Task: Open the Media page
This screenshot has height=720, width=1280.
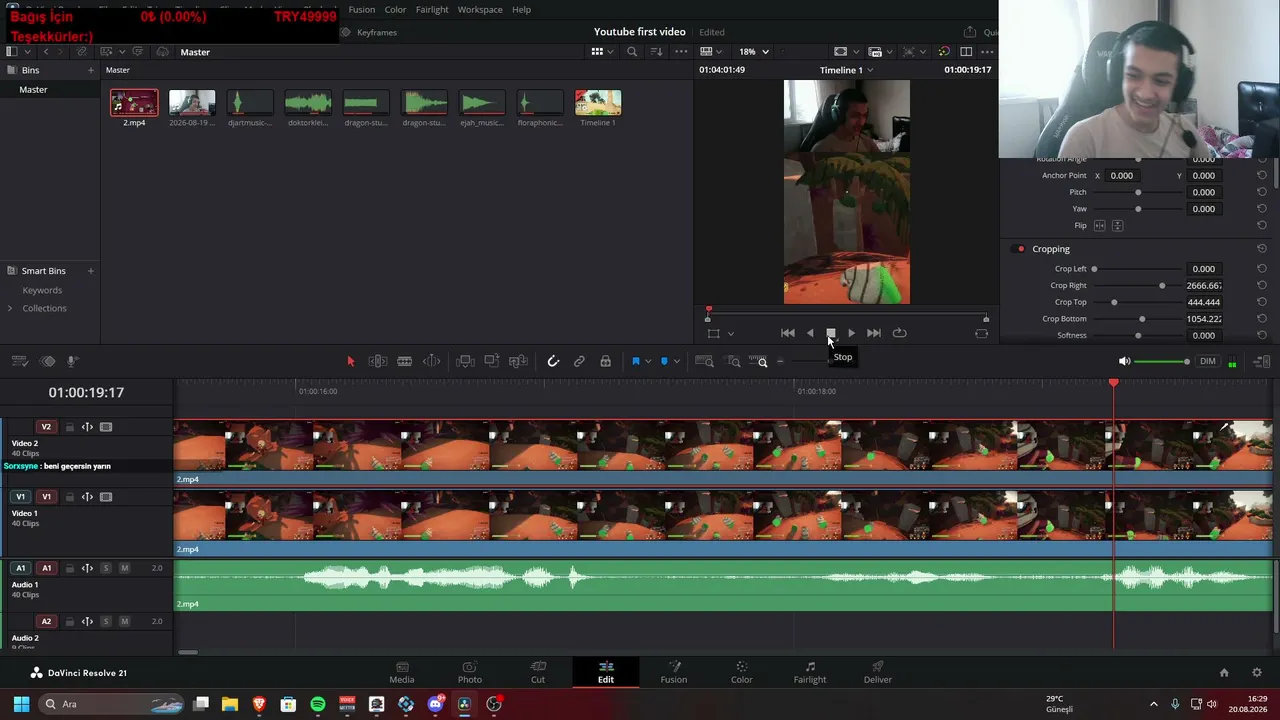Action: (402, 672)
